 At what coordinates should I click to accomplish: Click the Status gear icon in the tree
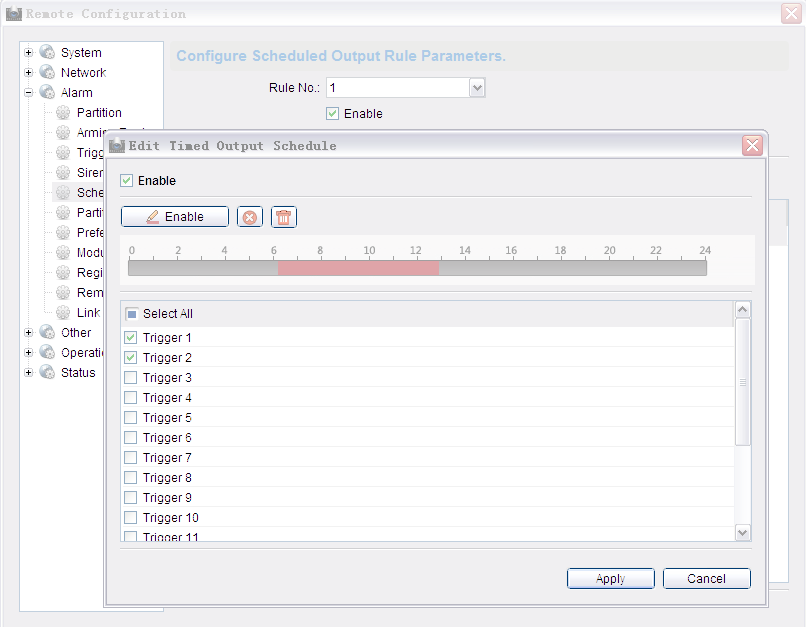47,373
